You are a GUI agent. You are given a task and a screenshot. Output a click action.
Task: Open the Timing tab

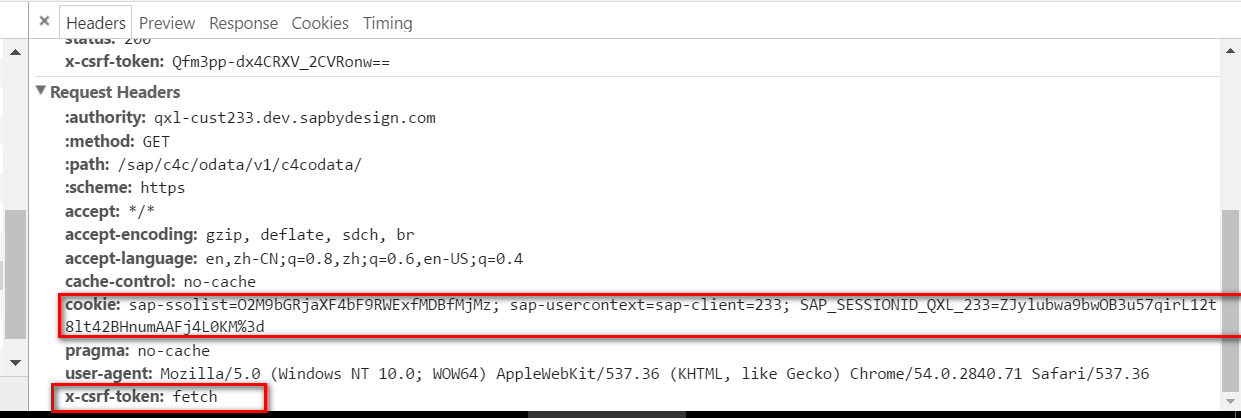point(388,22)
